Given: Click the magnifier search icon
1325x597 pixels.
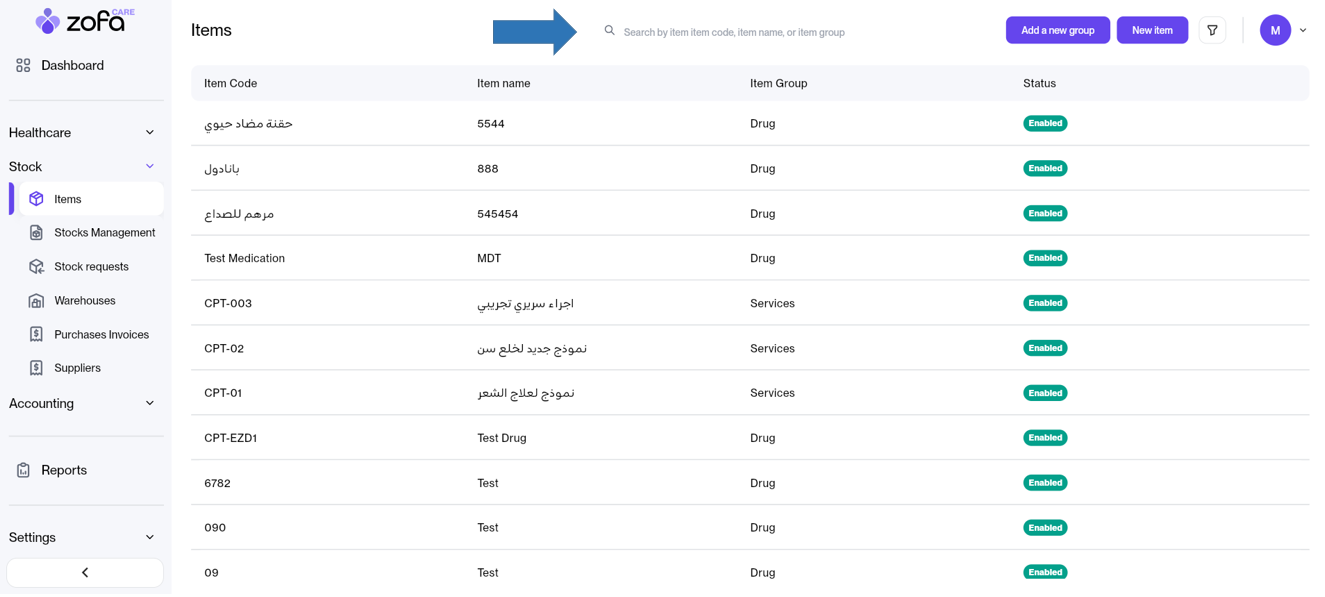Looking at the screenshot, I should tap(609, 31).
